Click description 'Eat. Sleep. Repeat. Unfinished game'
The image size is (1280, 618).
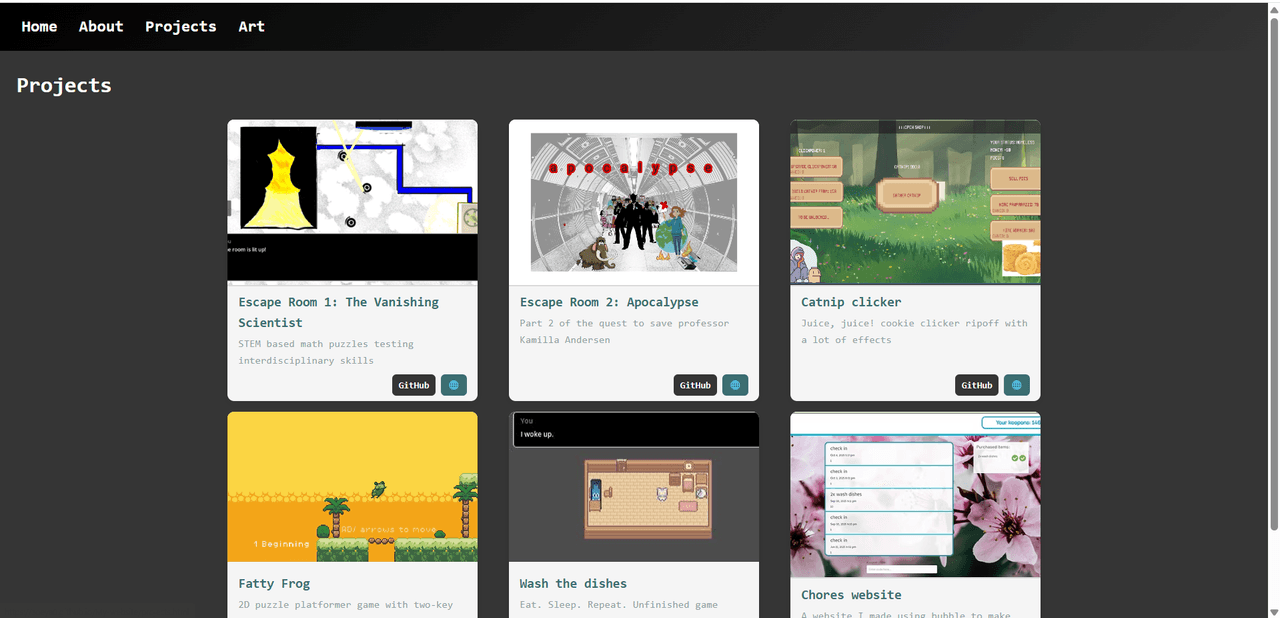click(619, 605)
